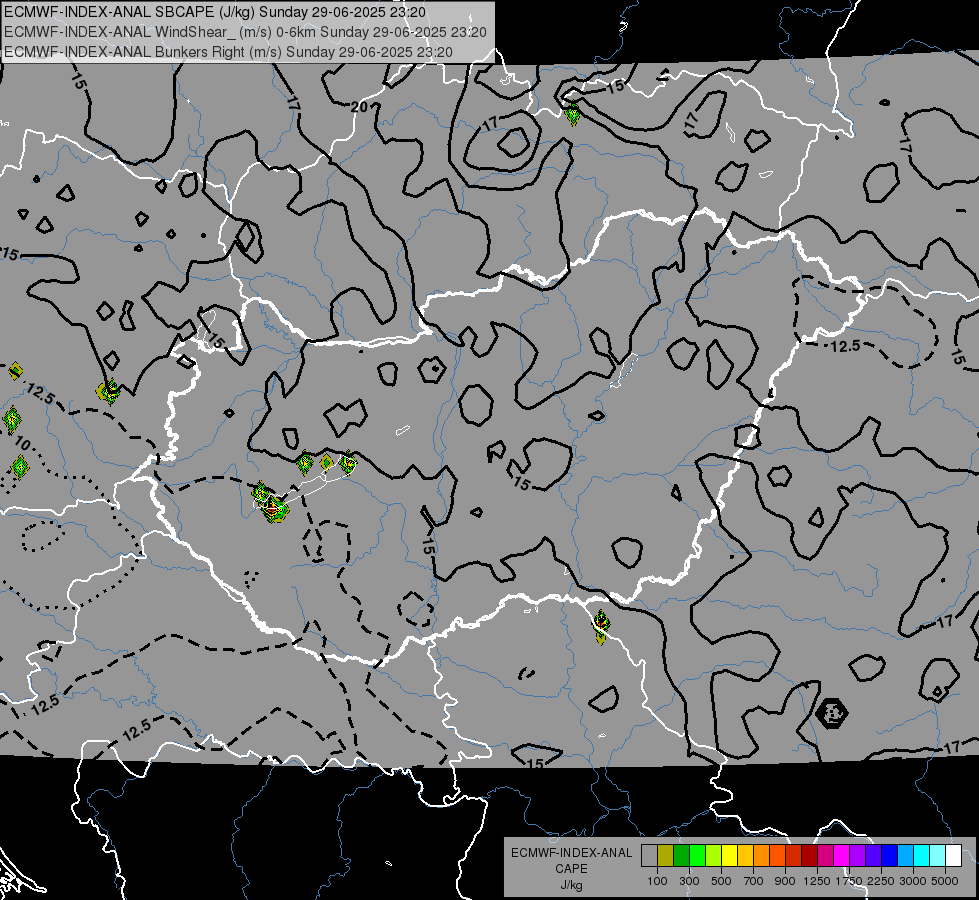Select the gray first swatch in CAPE legend
This screenshot has width=979, height=900.
tap(649, 855)
